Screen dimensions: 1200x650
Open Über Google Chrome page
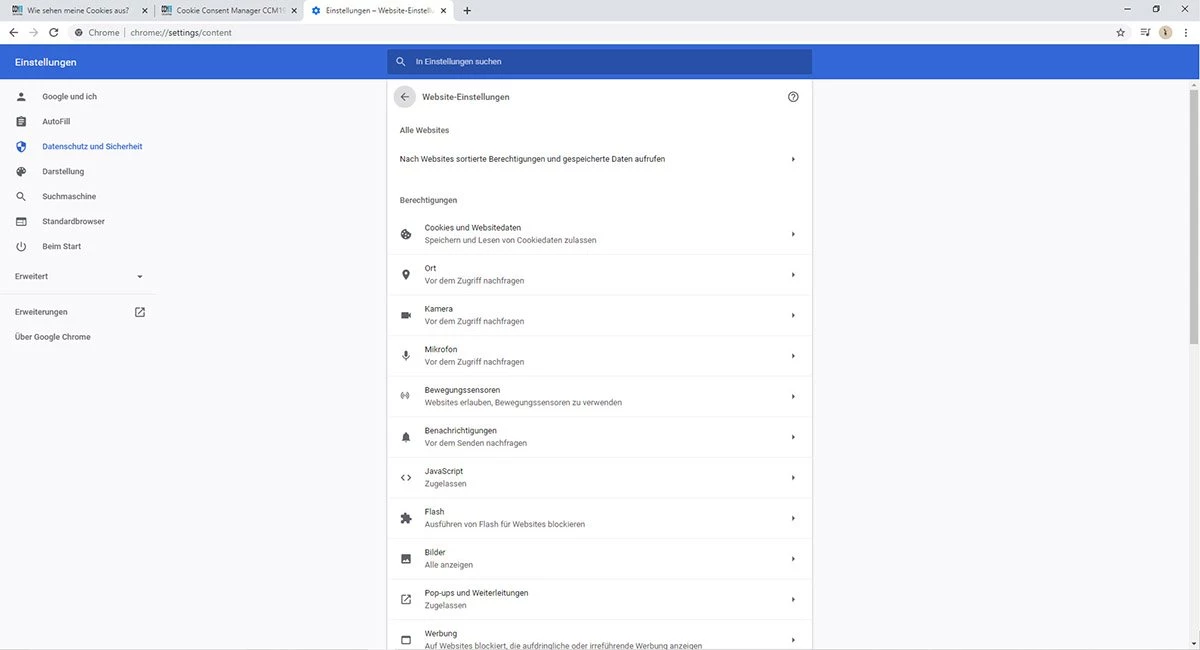(53, 337)
